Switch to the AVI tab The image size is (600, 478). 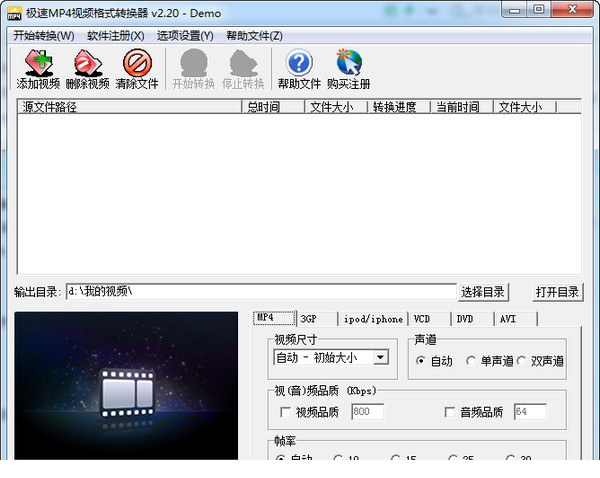(516, 319)
